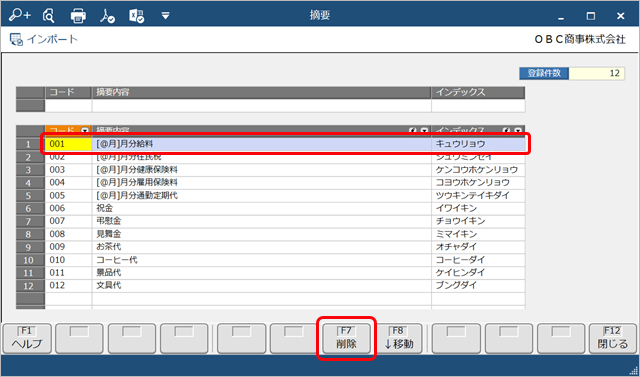Click the インポート icon
640x377 pixels.
click(x=16, y=39)
